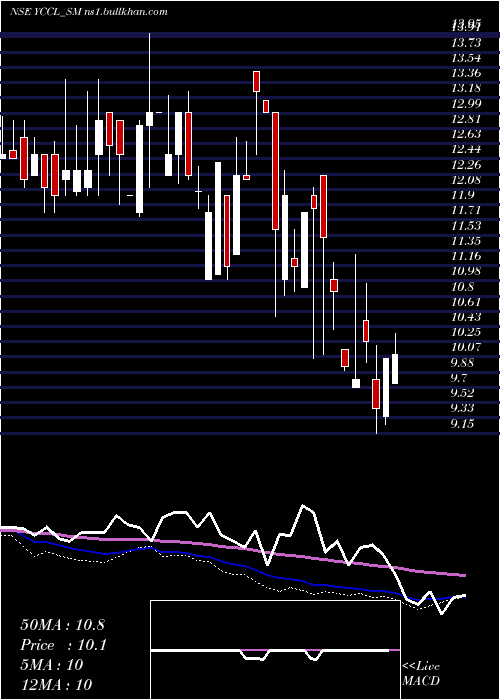Viewport: 500px width, 700px height.
Task: Click the 10.8 price axis label
Action: pos(463,287)
